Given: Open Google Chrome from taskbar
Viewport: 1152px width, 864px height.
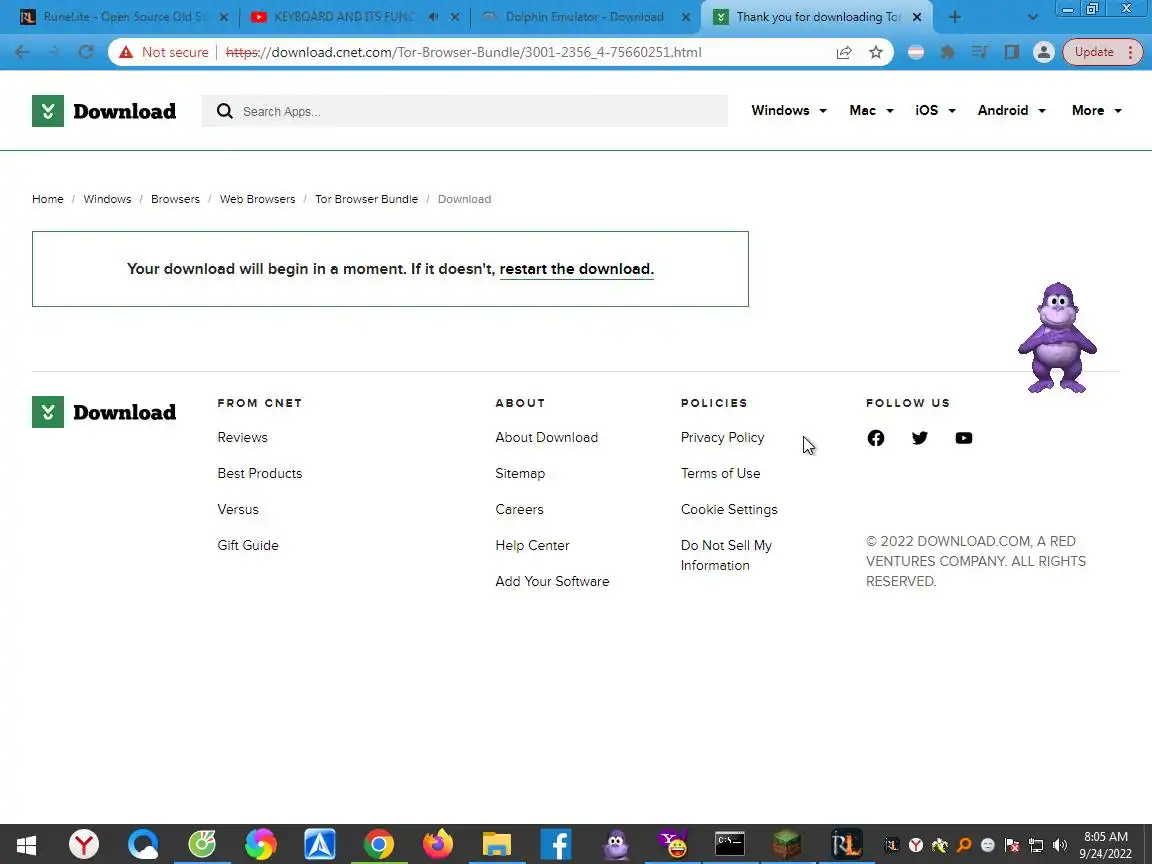Looking at the screenshot, I should pos(378,845).
